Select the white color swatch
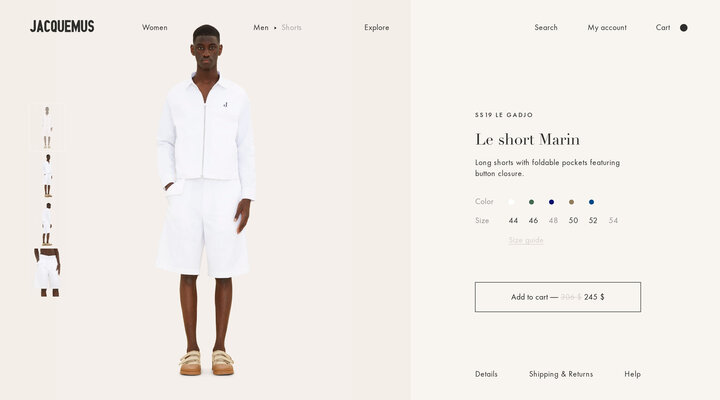This screenshot has width=720, height=400. 511,202
